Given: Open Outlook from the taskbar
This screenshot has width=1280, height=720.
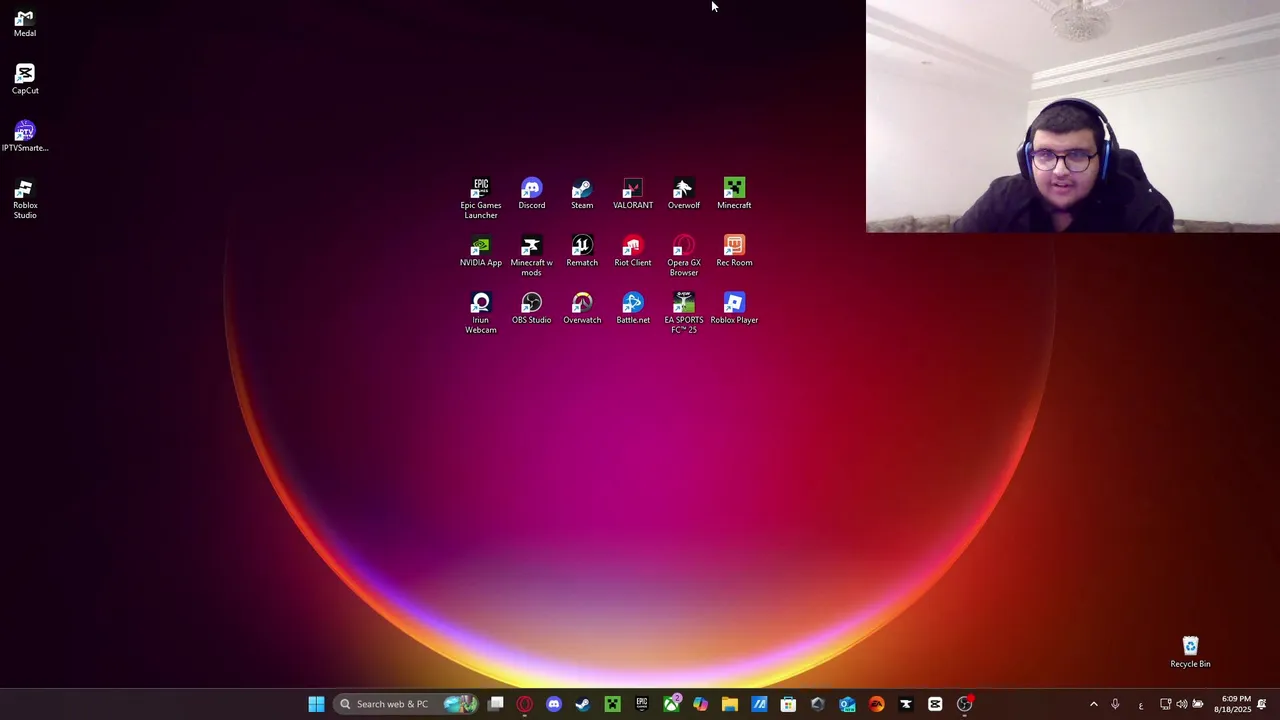Looking at the screenshot, I should (847, 704).
